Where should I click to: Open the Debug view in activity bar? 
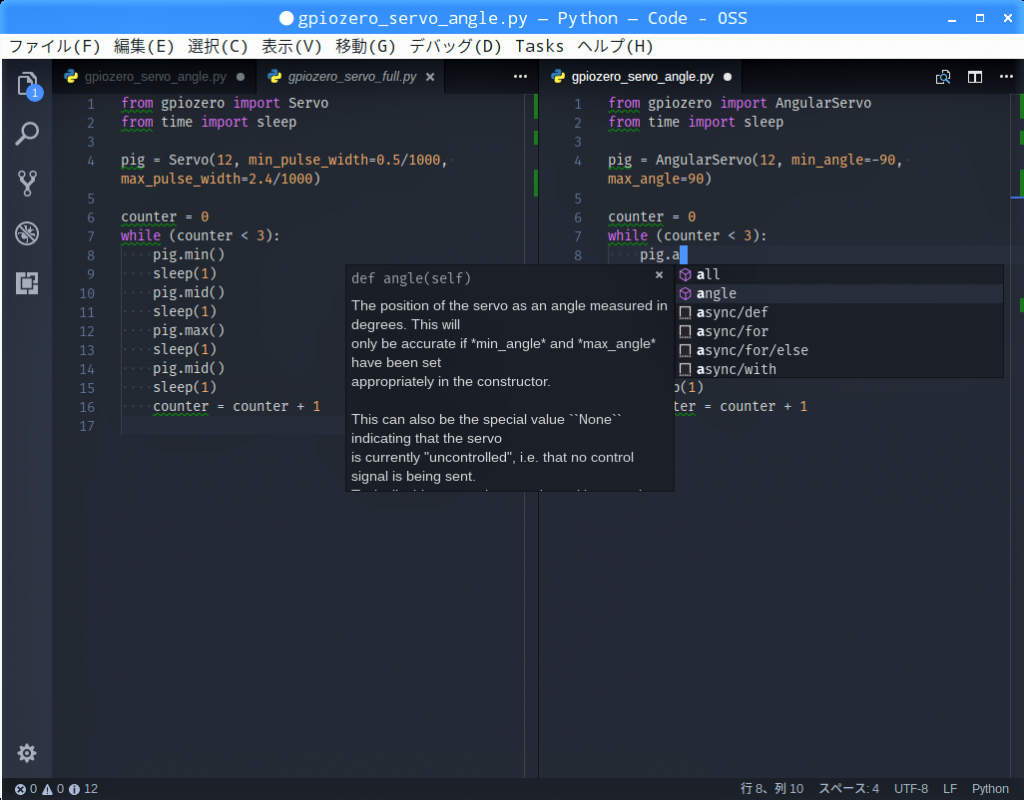click(x=27, y=233)
